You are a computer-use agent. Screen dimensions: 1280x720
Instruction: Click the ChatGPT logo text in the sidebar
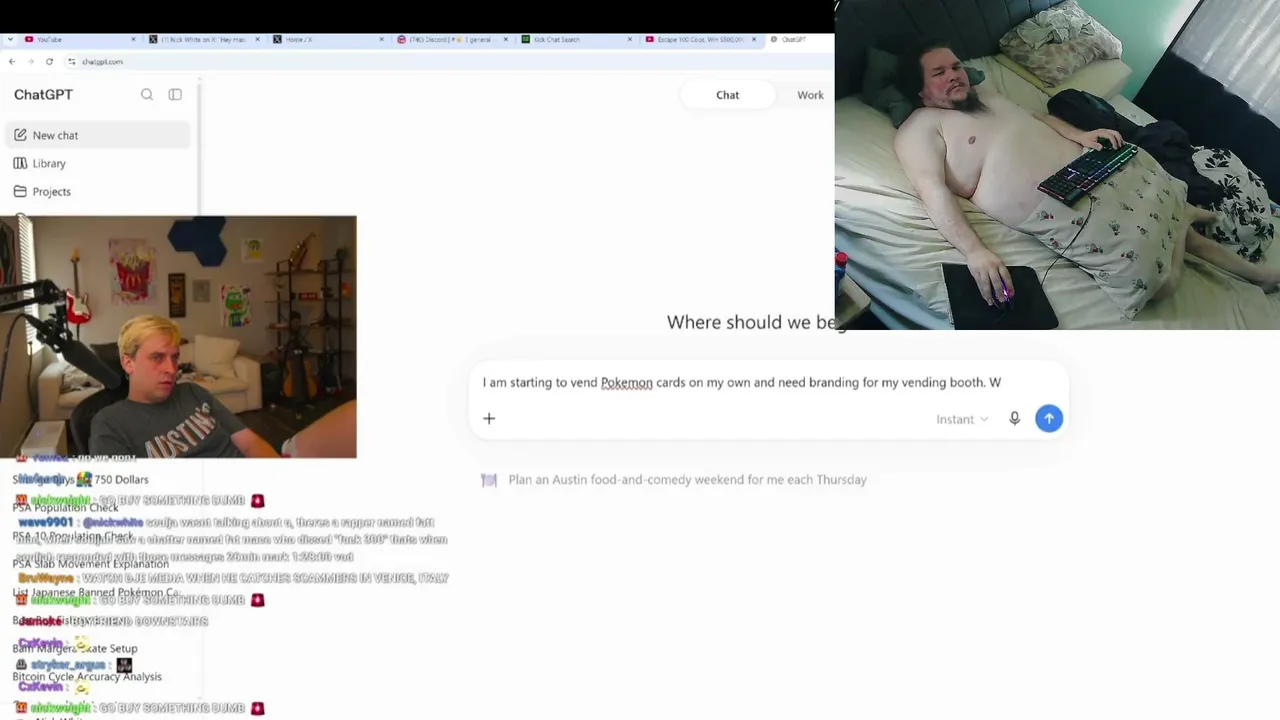pos(43,94)
